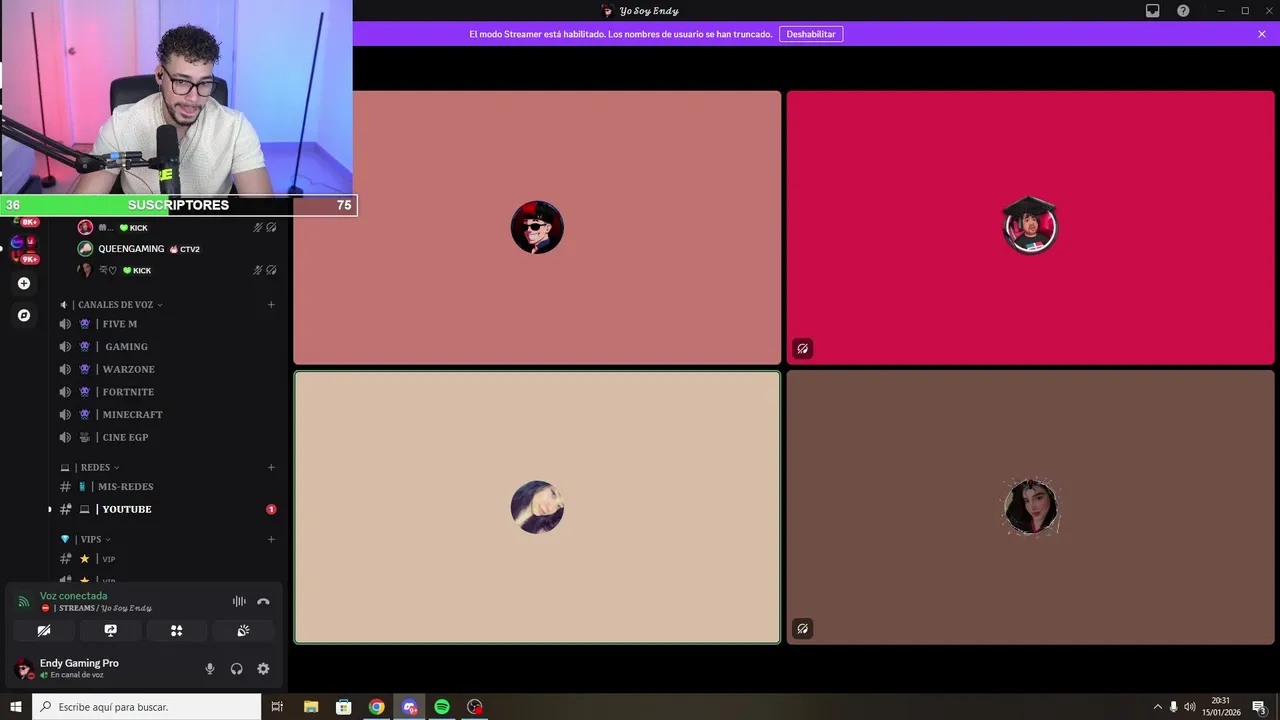Join the FIVE M voice channel
The width and height of the screenshot is (1280, 720).
[166, 324]
